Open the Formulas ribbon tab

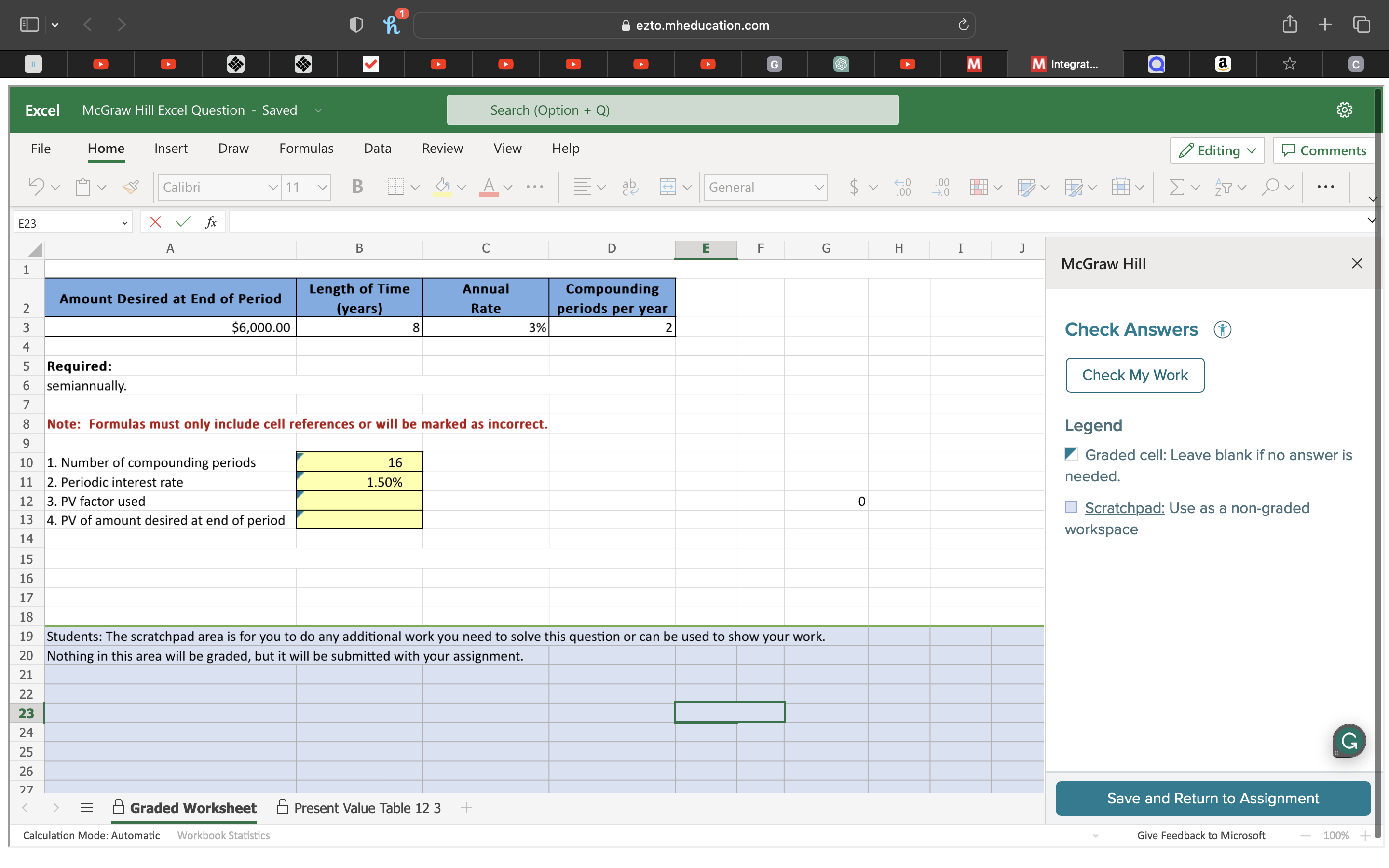[306, 148]
